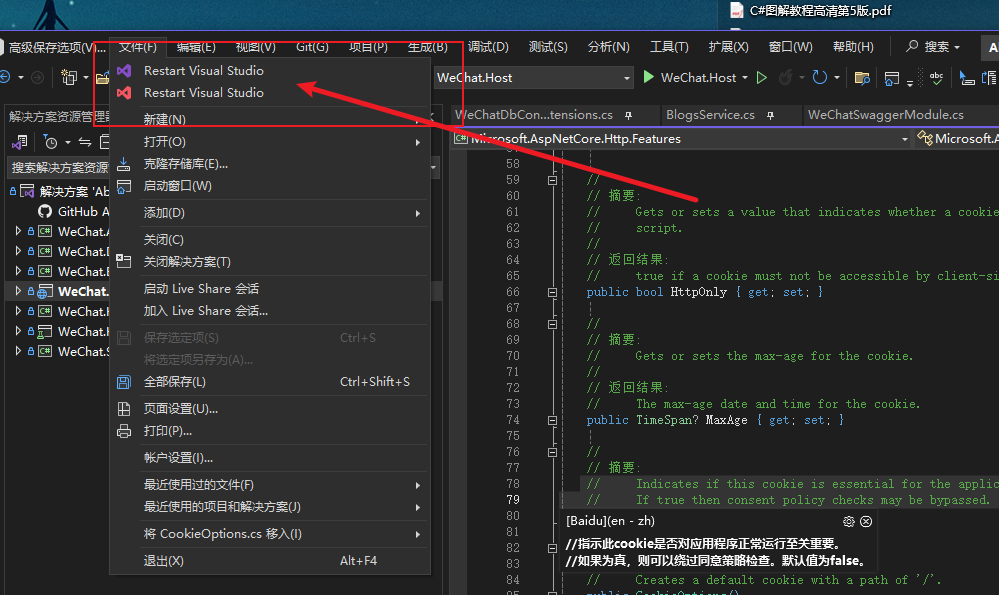Switch to the BlogsService.cs tab
Viewport: 999px width, 595px height.
click(710, 115)
